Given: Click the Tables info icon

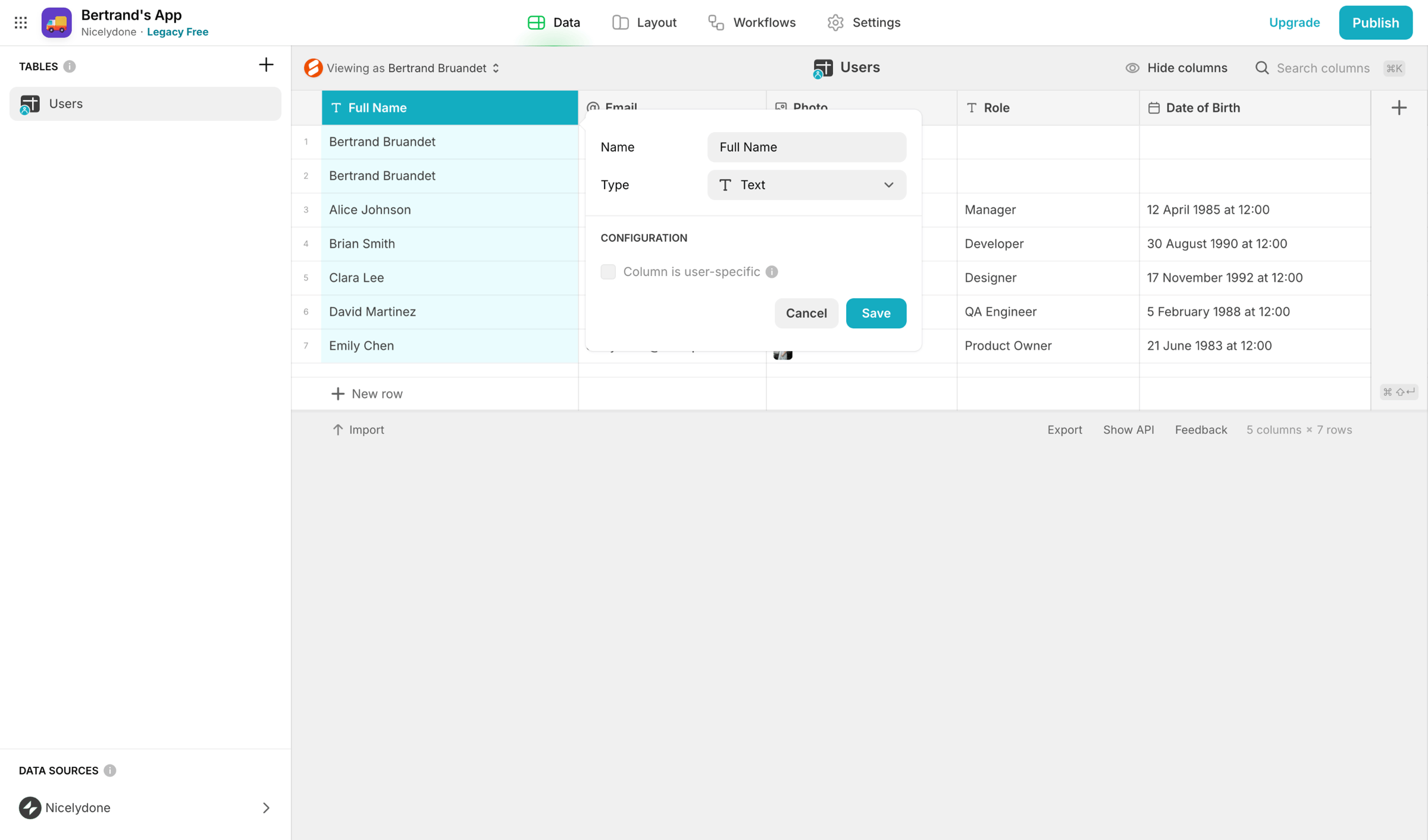Looking at the screenshot, I should click(70, 67).
